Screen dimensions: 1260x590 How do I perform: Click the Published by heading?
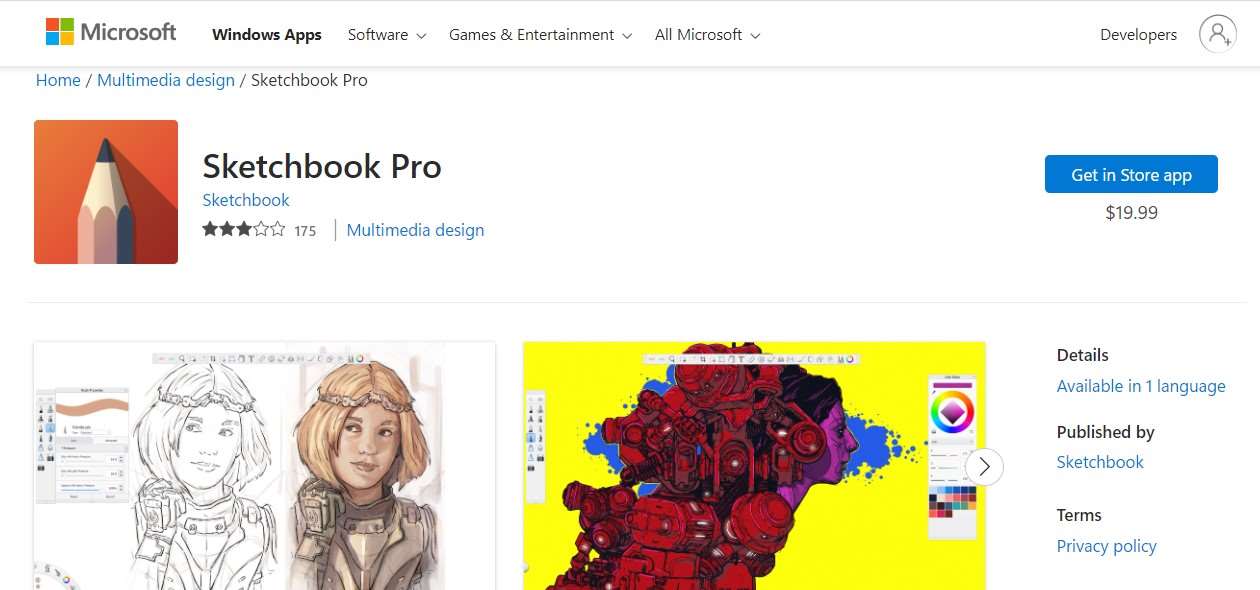pyautogui.click(x=1106, y=432)
